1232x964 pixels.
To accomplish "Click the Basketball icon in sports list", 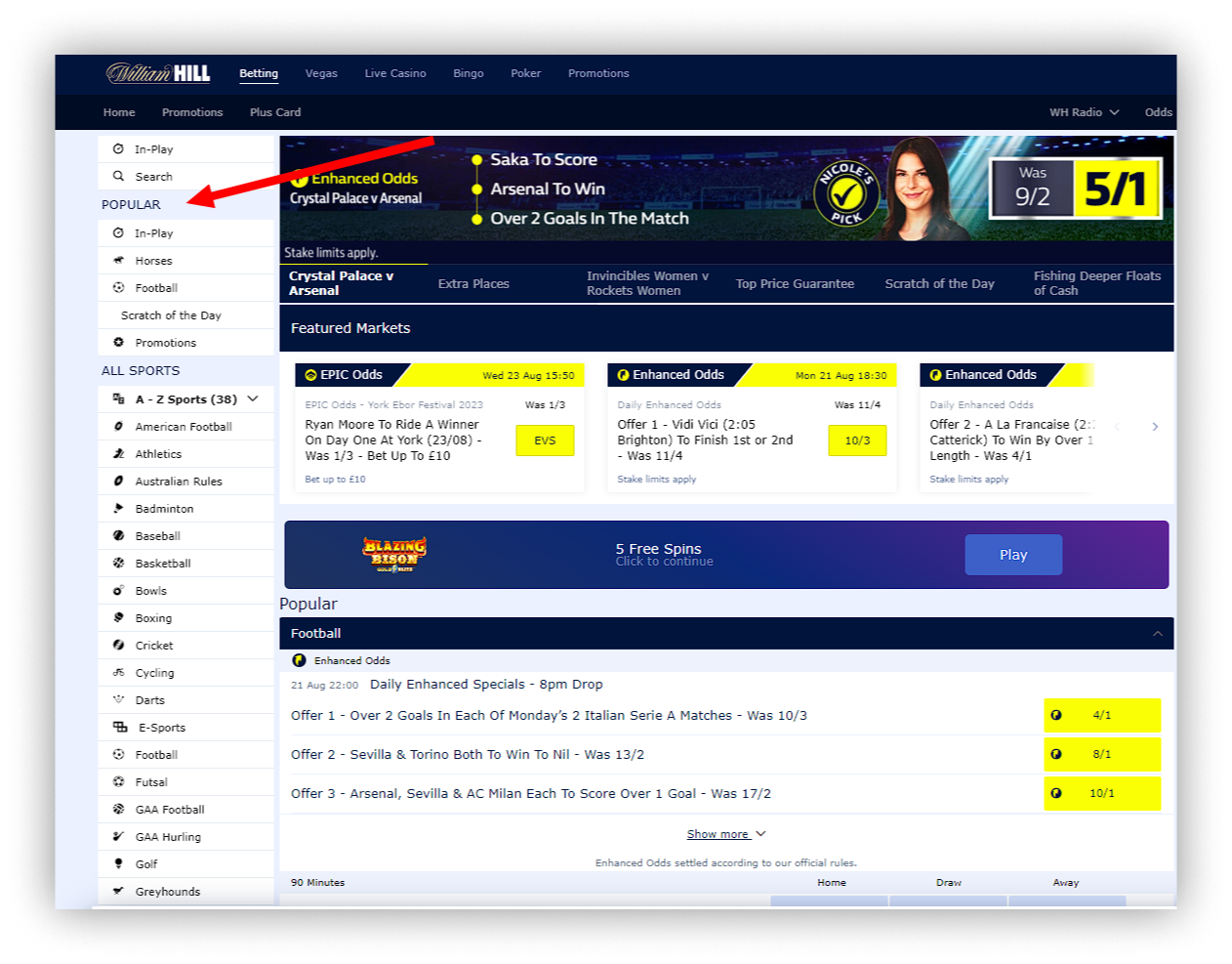I will point(118,564).
